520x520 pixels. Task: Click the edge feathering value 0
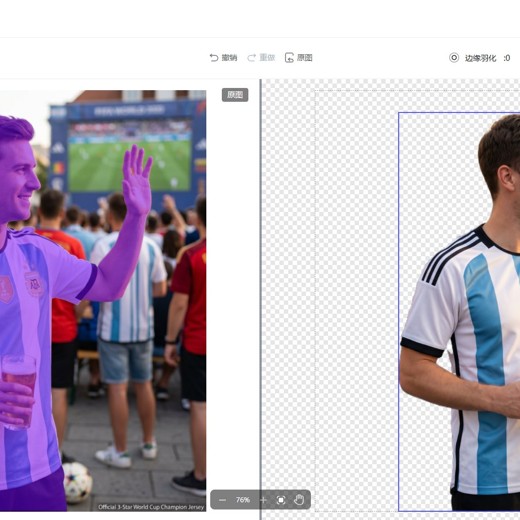coord(508,58)
